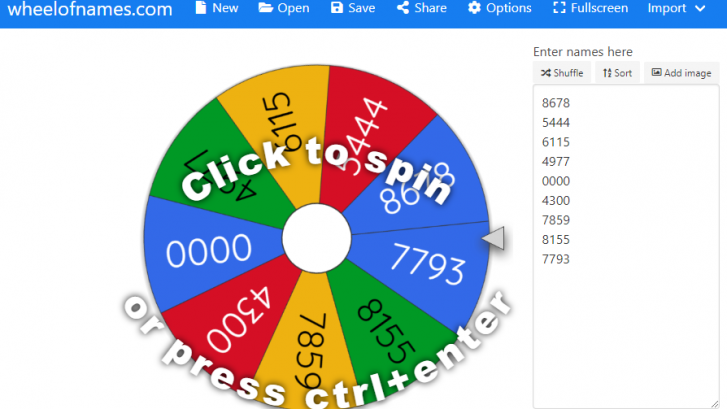Click the entry 7859 in the names list
This screenshot has height=409, width=727.
555,220
